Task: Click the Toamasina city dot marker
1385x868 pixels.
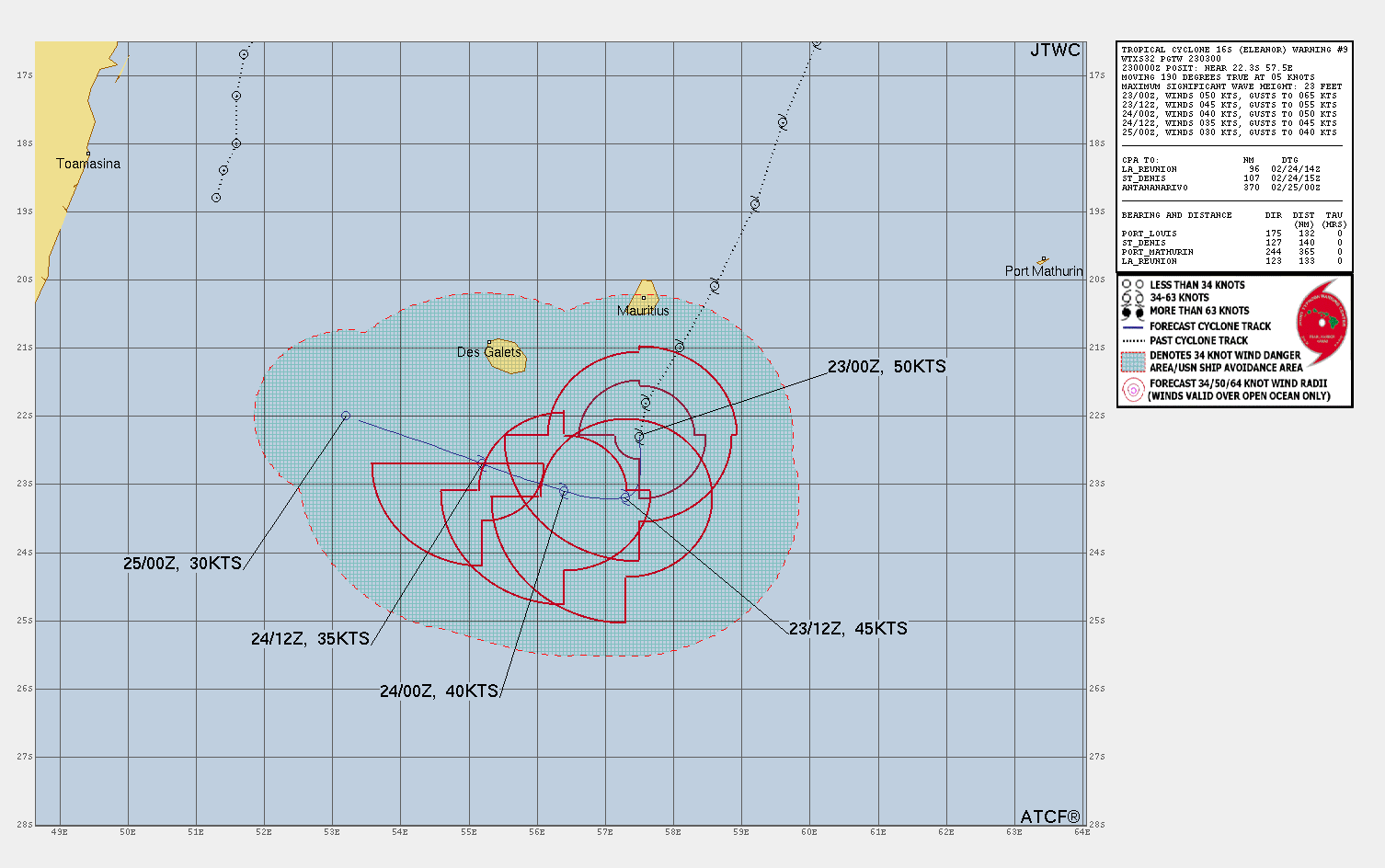Action: [x=88, y=154]
